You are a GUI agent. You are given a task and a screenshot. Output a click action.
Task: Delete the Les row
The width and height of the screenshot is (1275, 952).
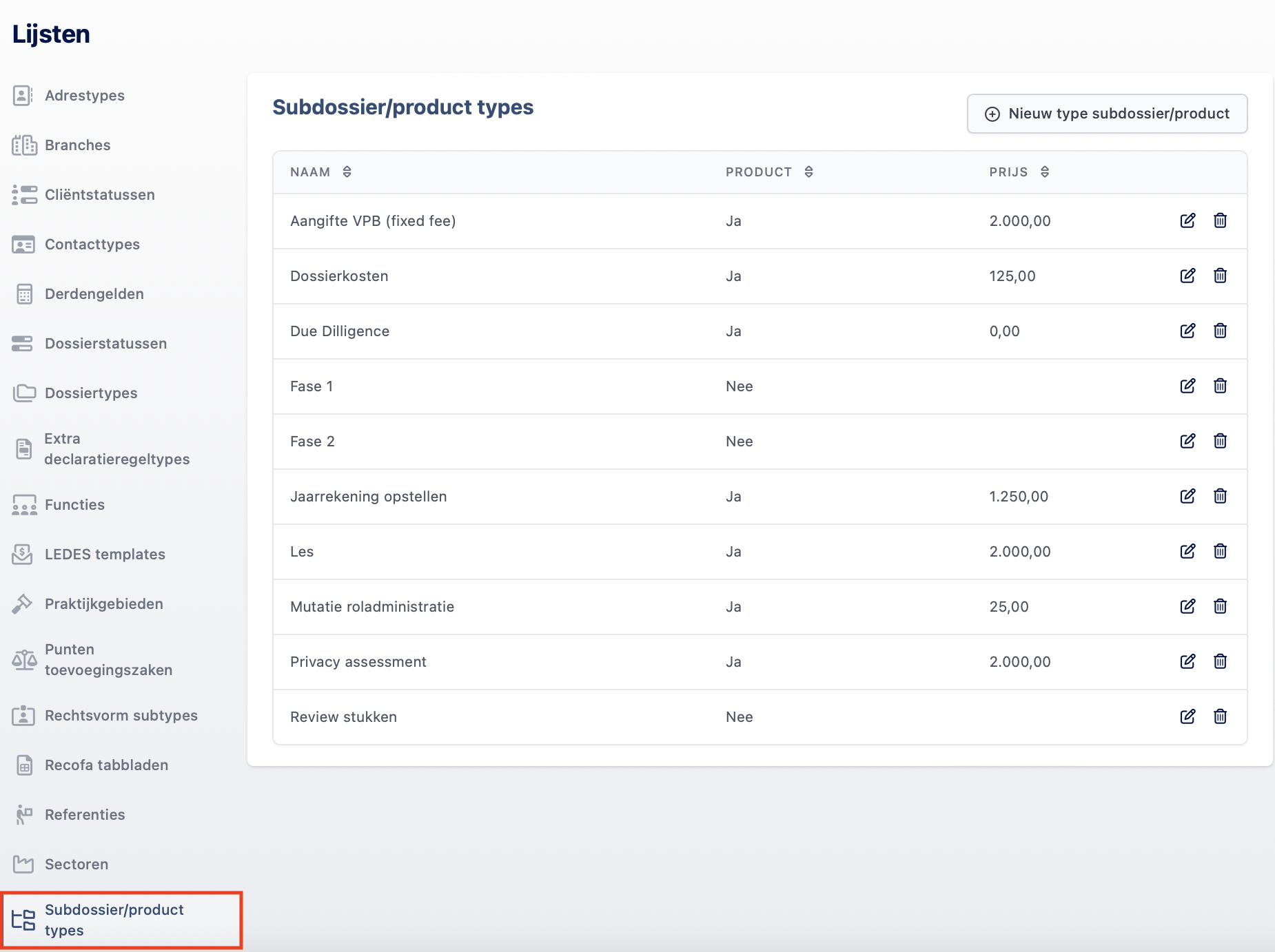click(1220, 551)
